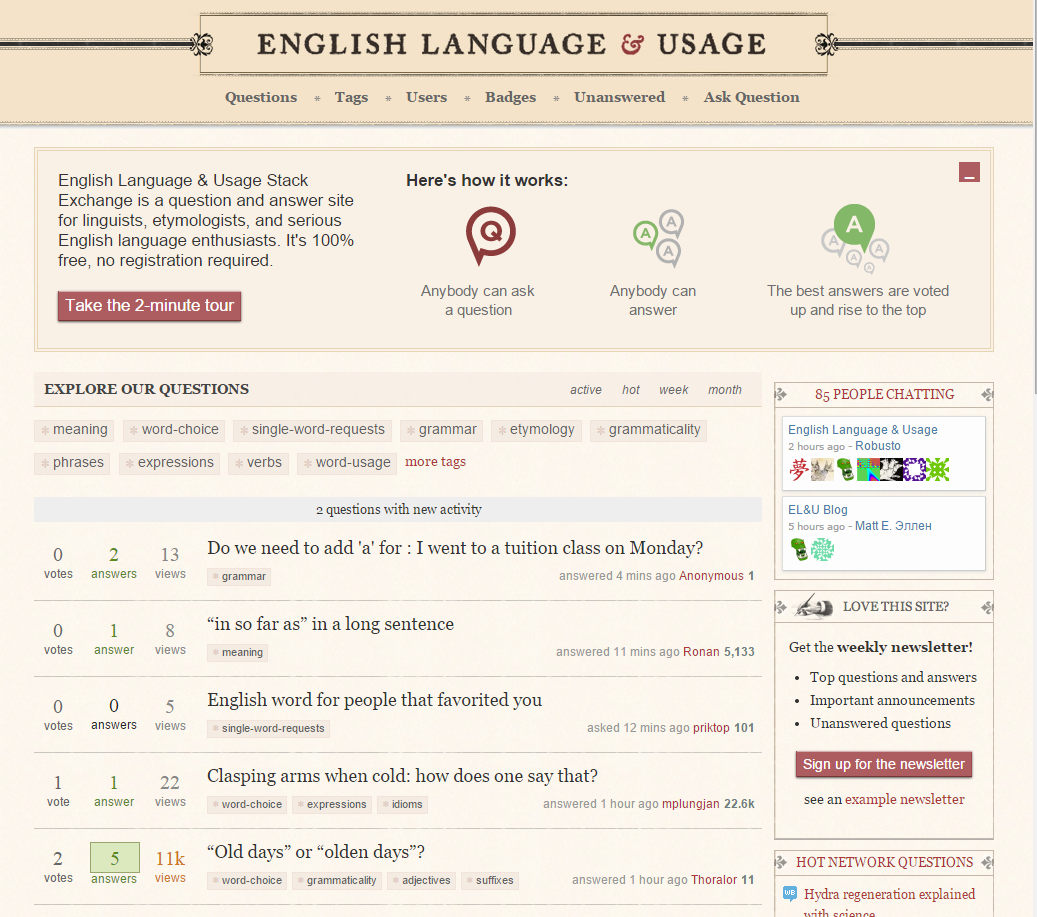The image size is (1037, 917).
Task: Filter by the 'etymology' tag
Action: tap(541, 430)
